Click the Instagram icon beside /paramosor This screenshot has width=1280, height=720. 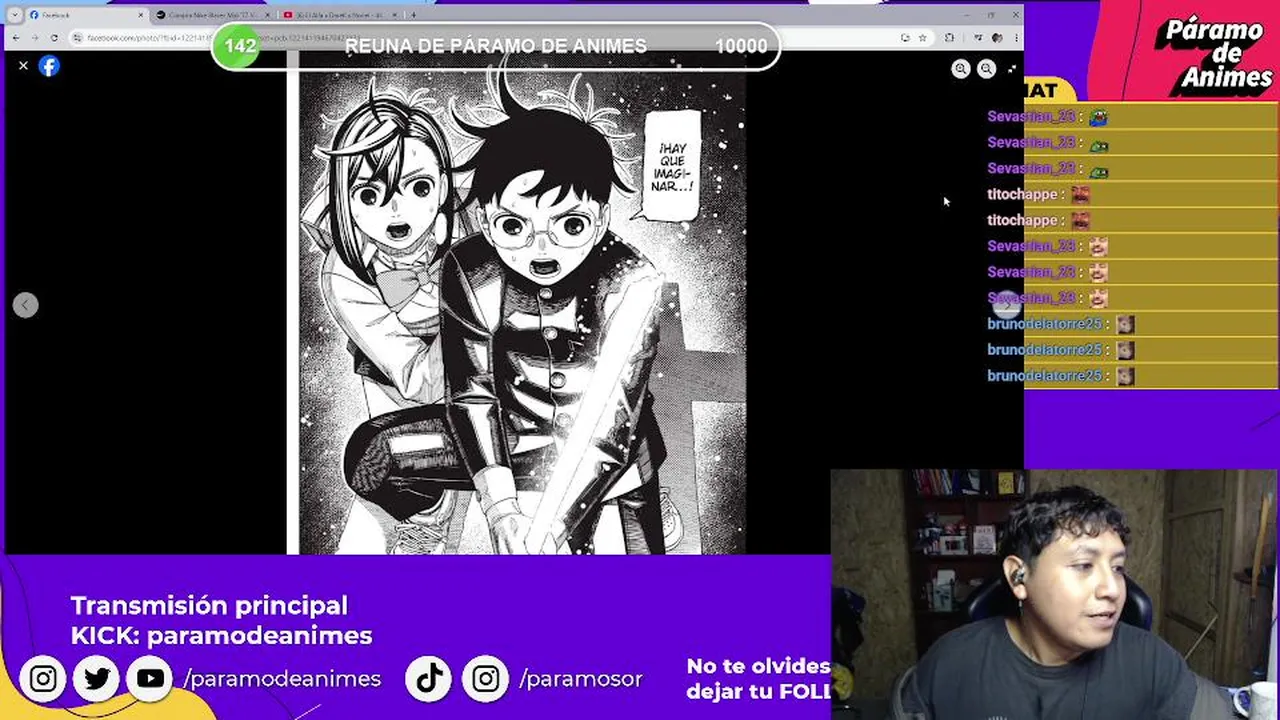coord(486,679)
